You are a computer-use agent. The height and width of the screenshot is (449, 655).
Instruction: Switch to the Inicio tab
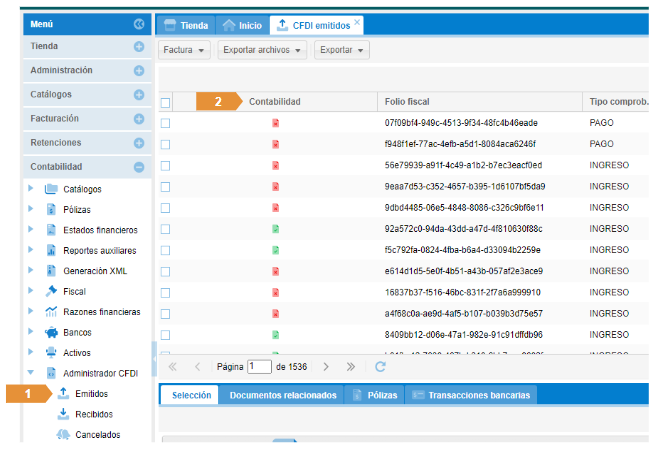(x=243, y=24)
